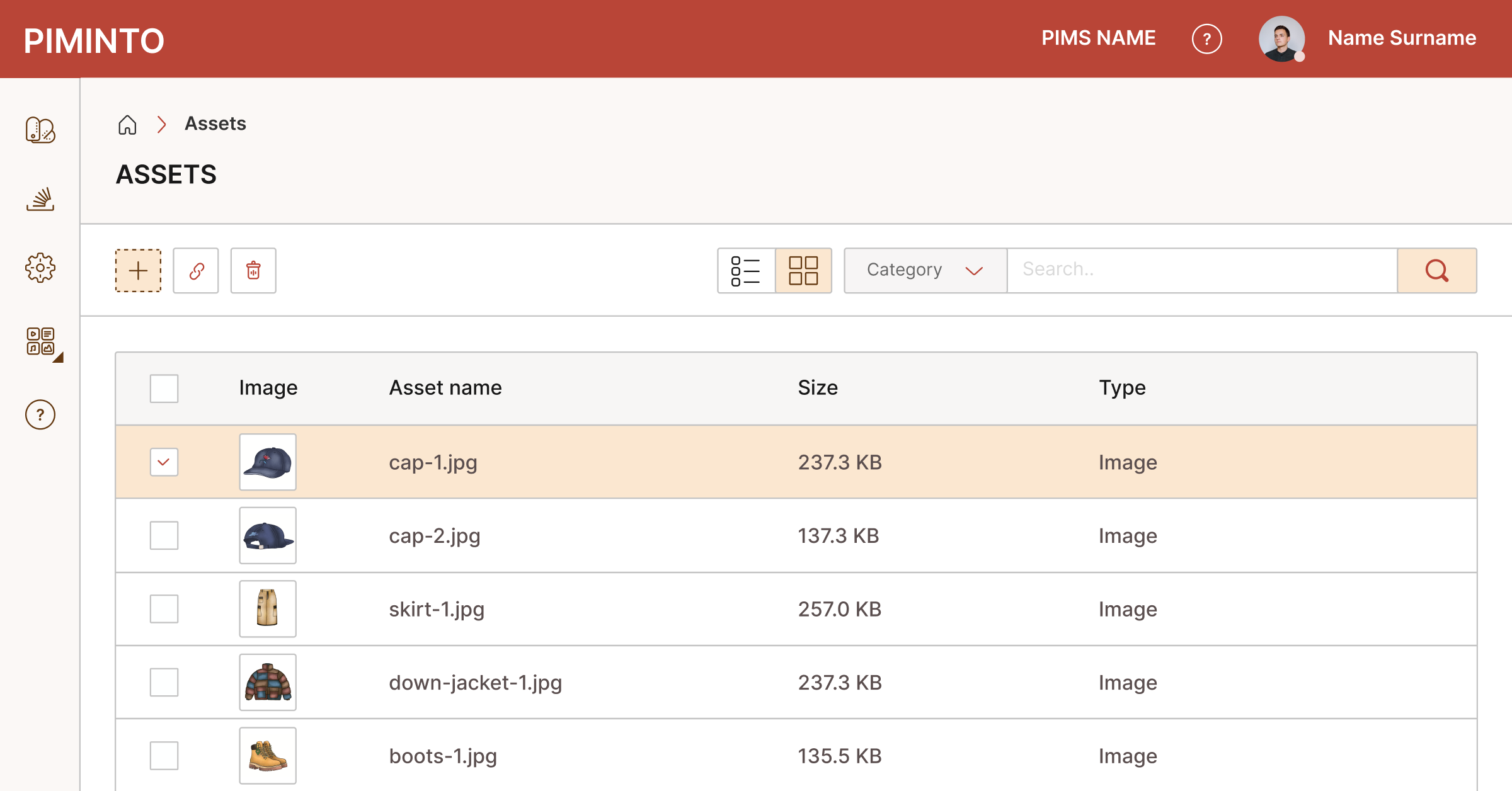1512x791 pixels.
Task: Click the search magnifier button
Action: pos(1436,271)
